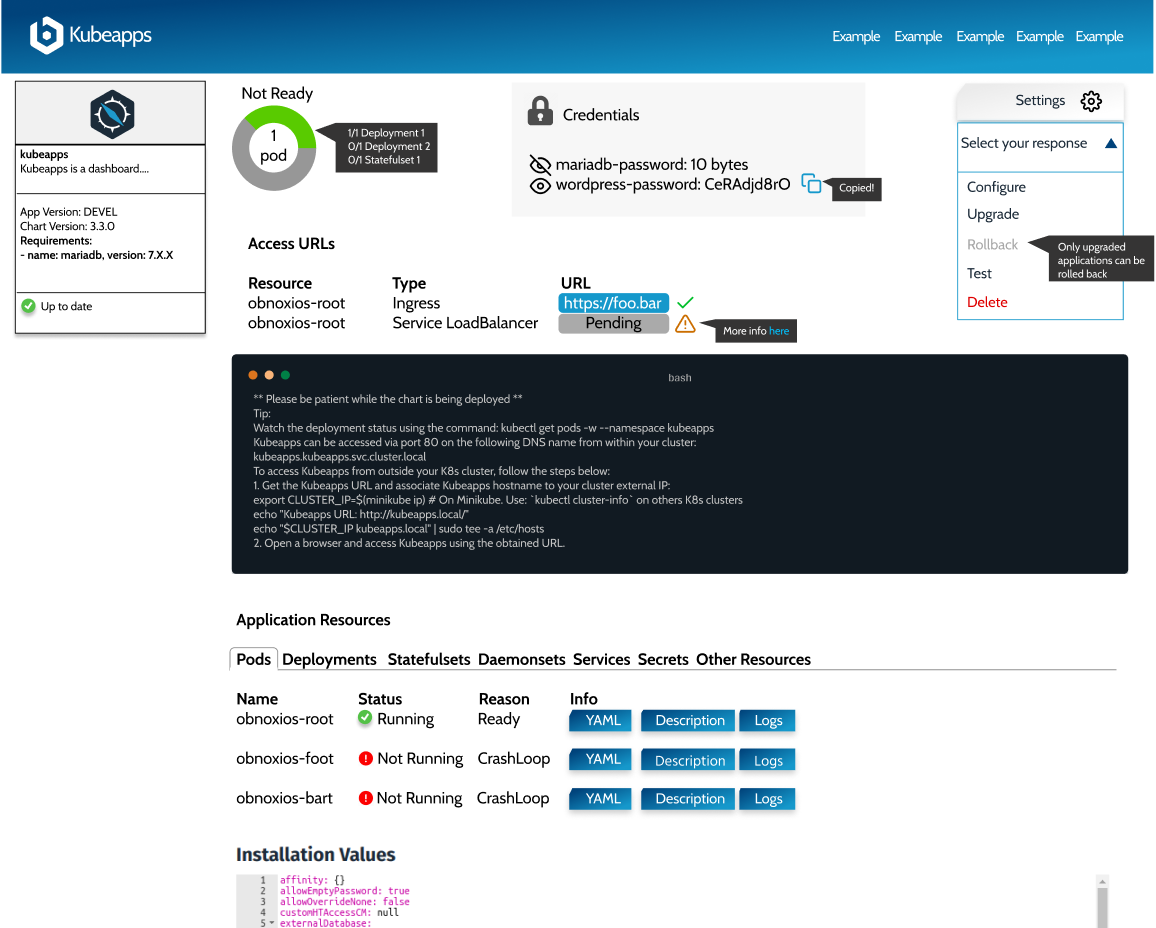Open the Settings gear icon
This screenshot has height=928, width=1156.
pyautogui.click(x=1091, y=101)
